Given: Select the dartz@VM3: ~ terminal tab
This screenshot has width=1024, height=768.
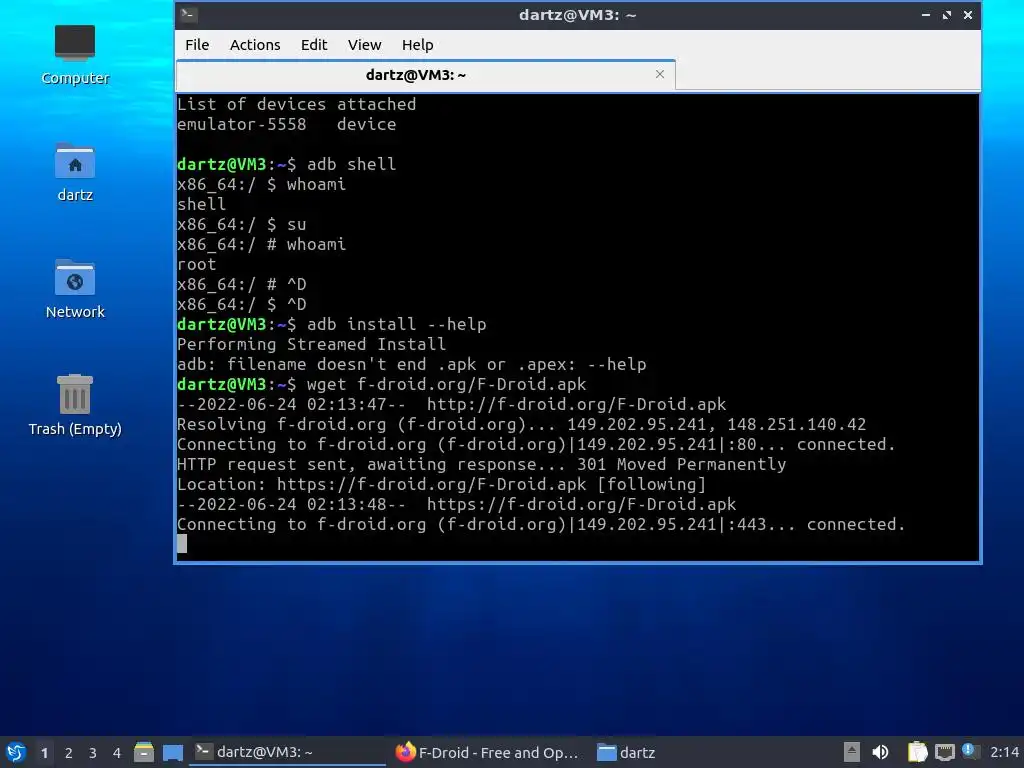Looking at the screenshot, I should [426, 75].
